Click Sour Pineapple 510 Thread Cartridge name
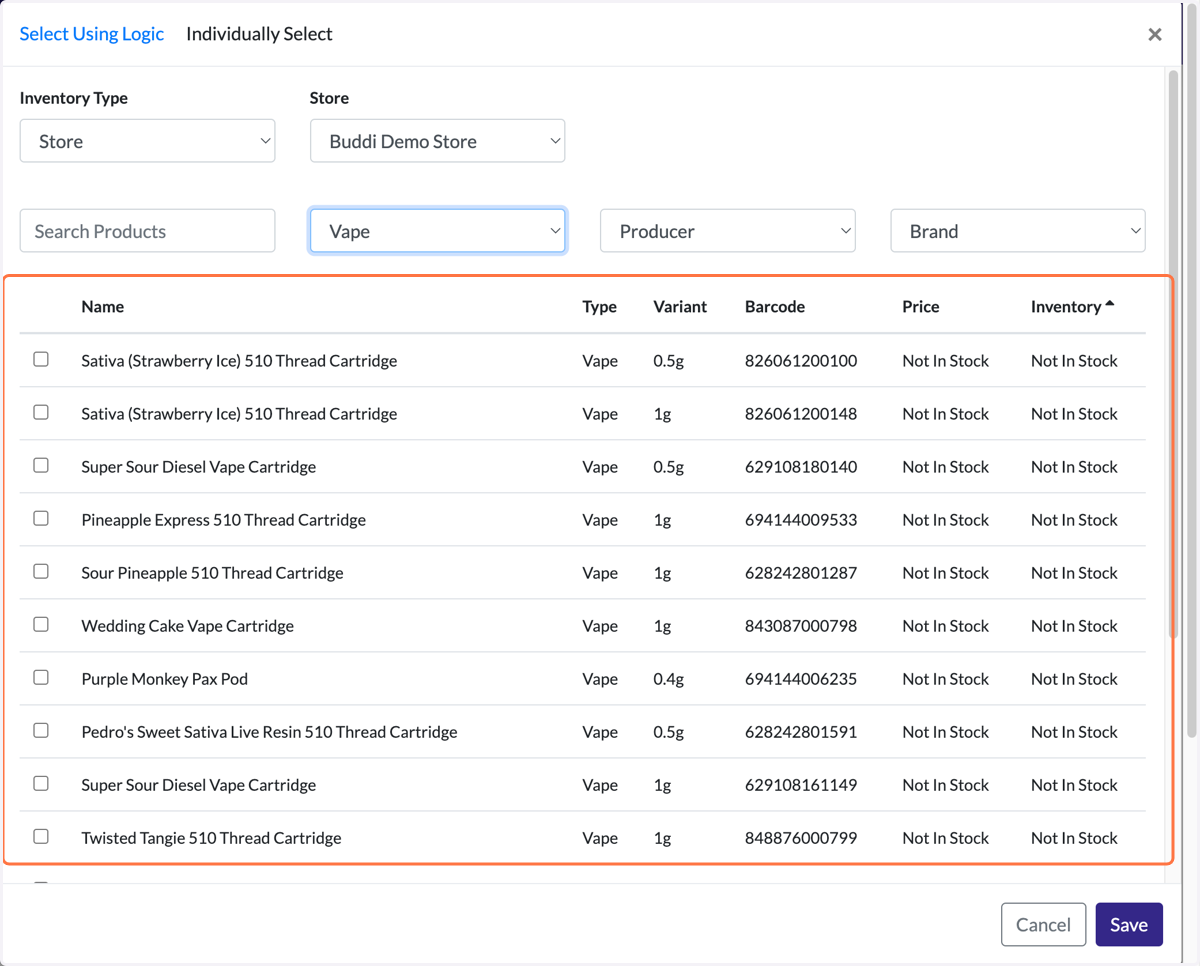Screen dimensions: 1200x966 (x=213, y=573)
